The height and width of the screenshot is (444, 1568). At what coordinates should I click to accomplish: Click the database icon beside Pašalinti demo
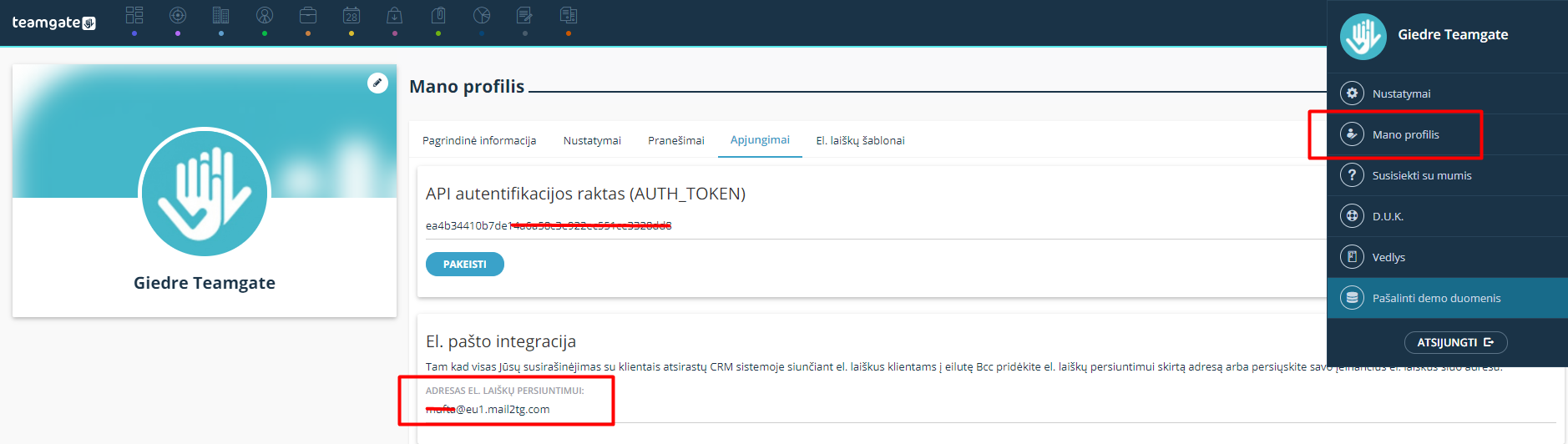click(x=1352, y=298)
